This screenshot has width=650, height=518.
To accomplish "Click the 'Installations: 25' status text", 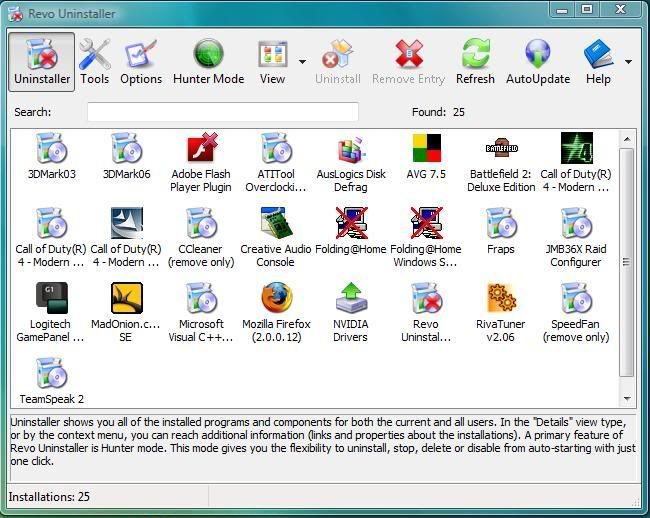I will [x=49, y=496].
